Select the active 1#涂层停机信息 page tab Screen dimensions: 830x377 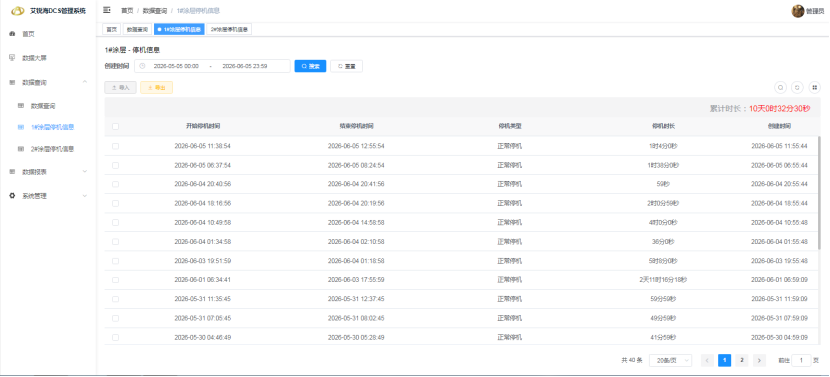179,30
